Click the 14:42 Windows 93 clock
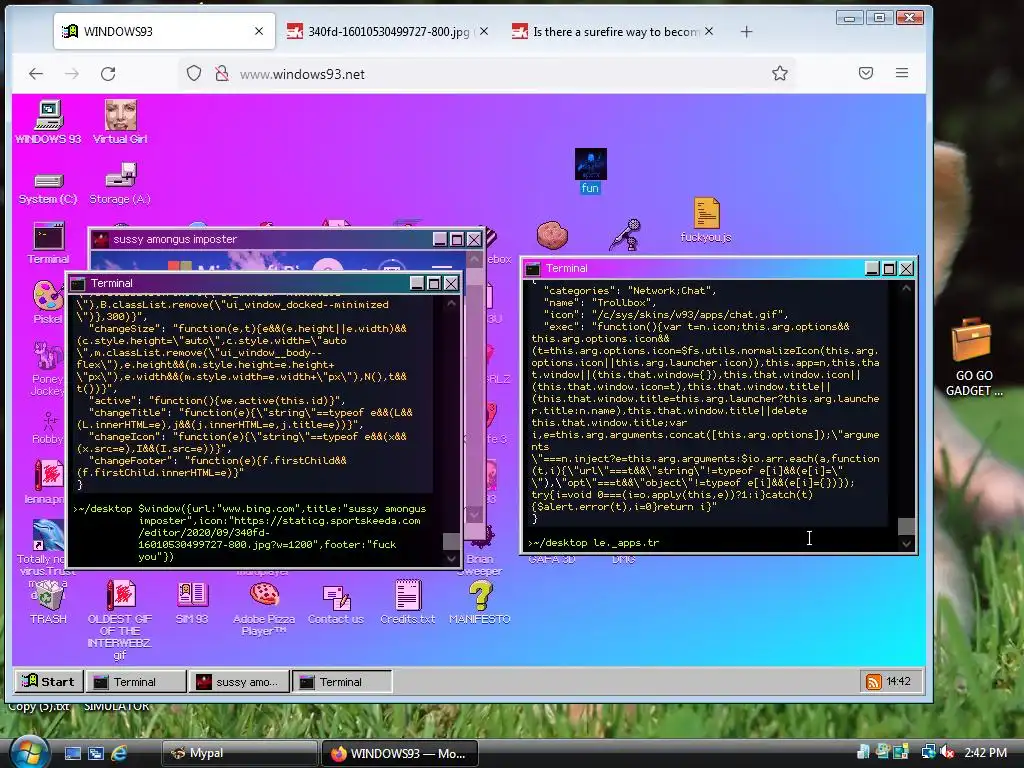Viewport: 1024px width, 768px height. 899,682
